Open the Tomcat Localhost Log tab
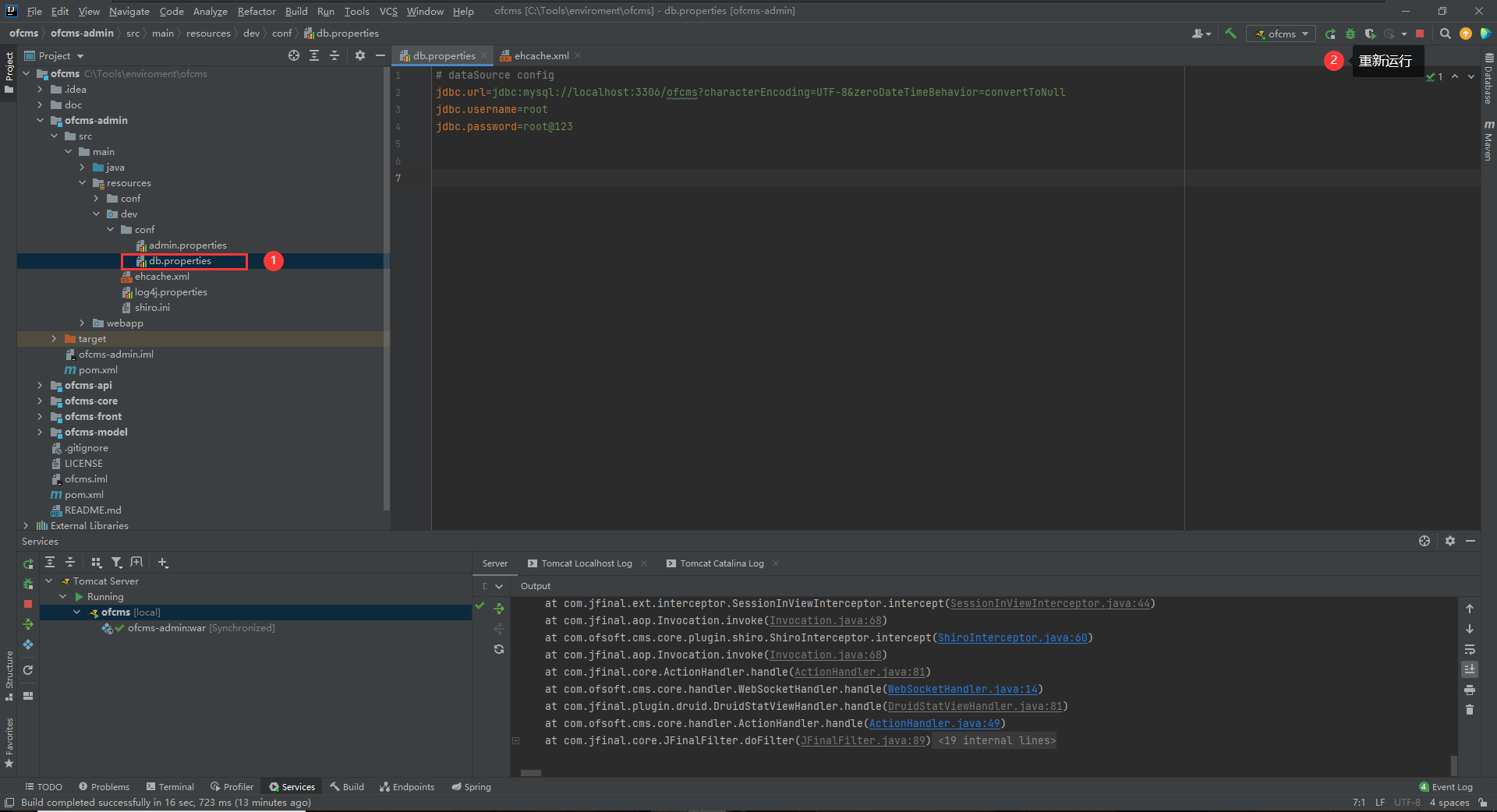The width and height of the screenshot is (1497, 812). (x=586, y=563)
